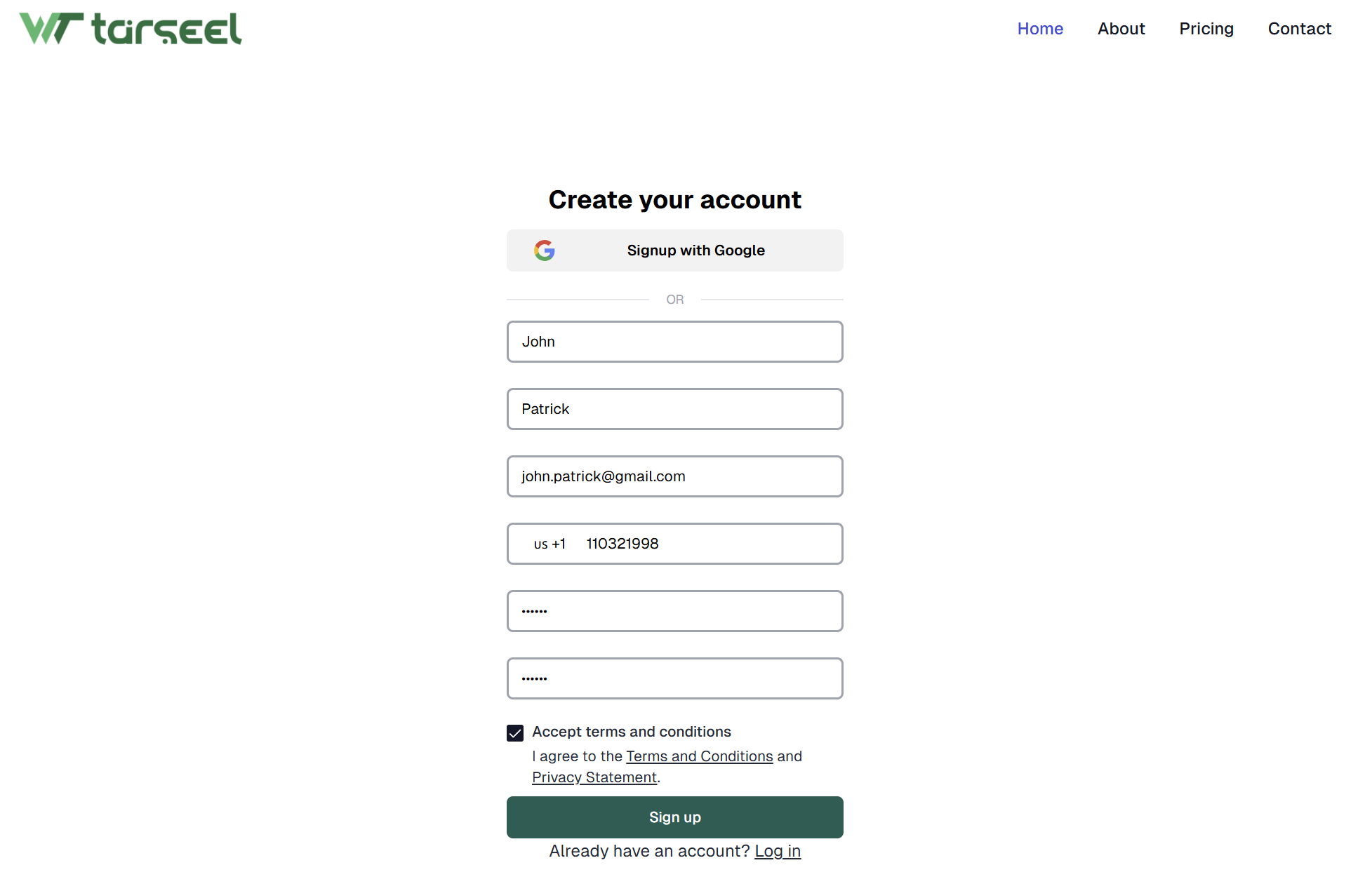This screenshot has height=891, width=1372.
Task: Focus the first password field
Action: [x=675, y=611]
